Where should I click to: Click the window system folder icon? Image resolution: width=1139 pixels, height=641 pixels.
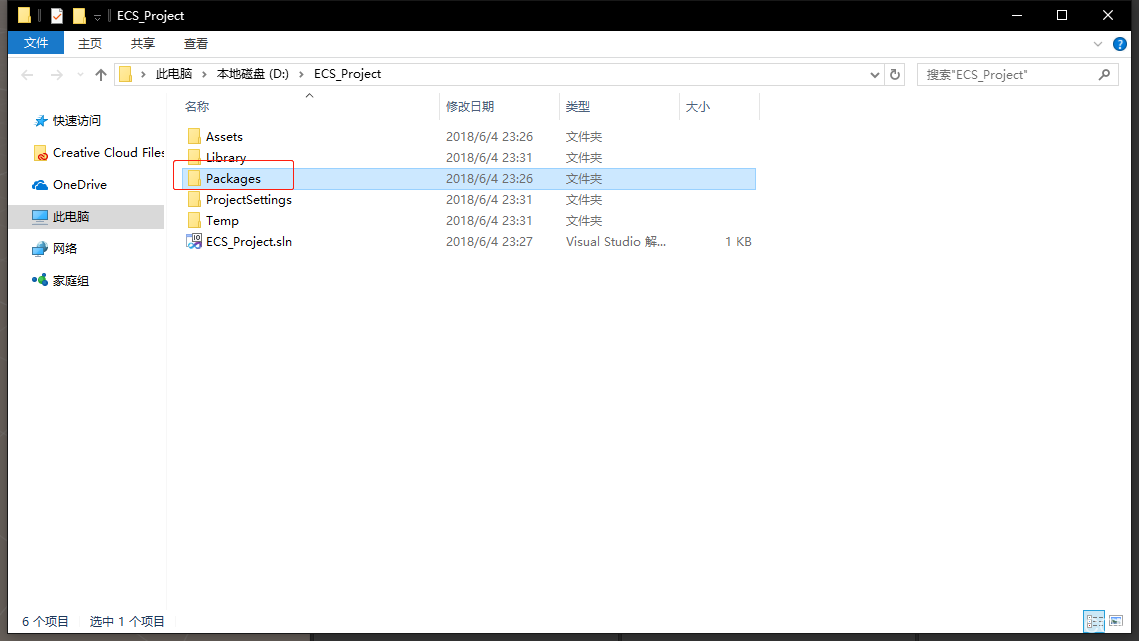pos(25,15)
